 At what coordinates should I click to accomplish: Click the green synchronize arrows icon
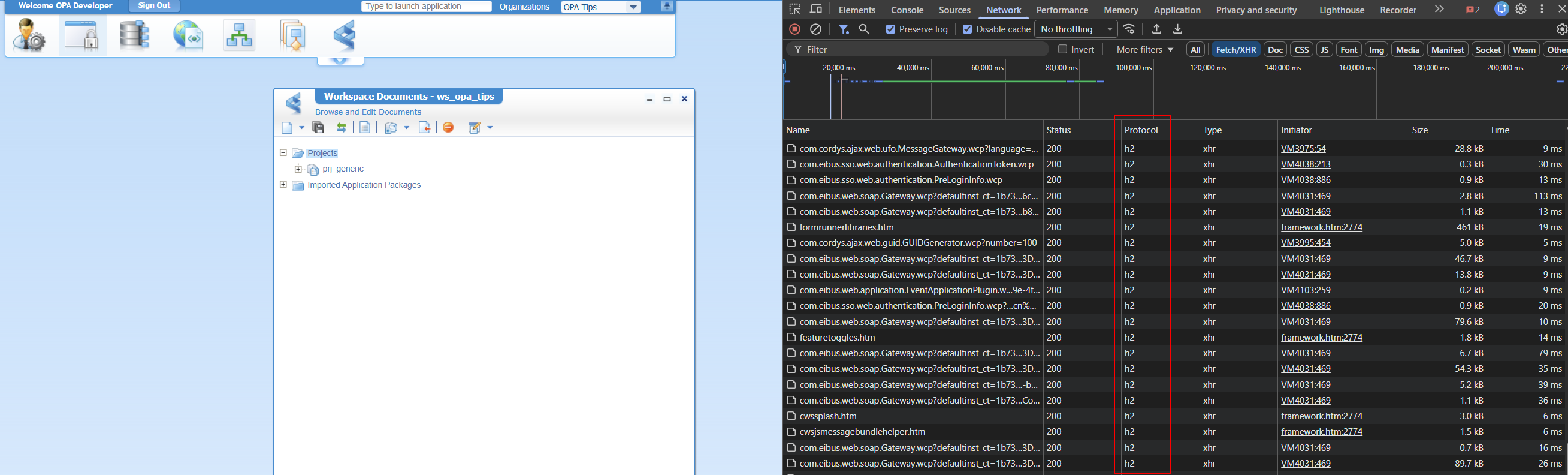[342, 127]
